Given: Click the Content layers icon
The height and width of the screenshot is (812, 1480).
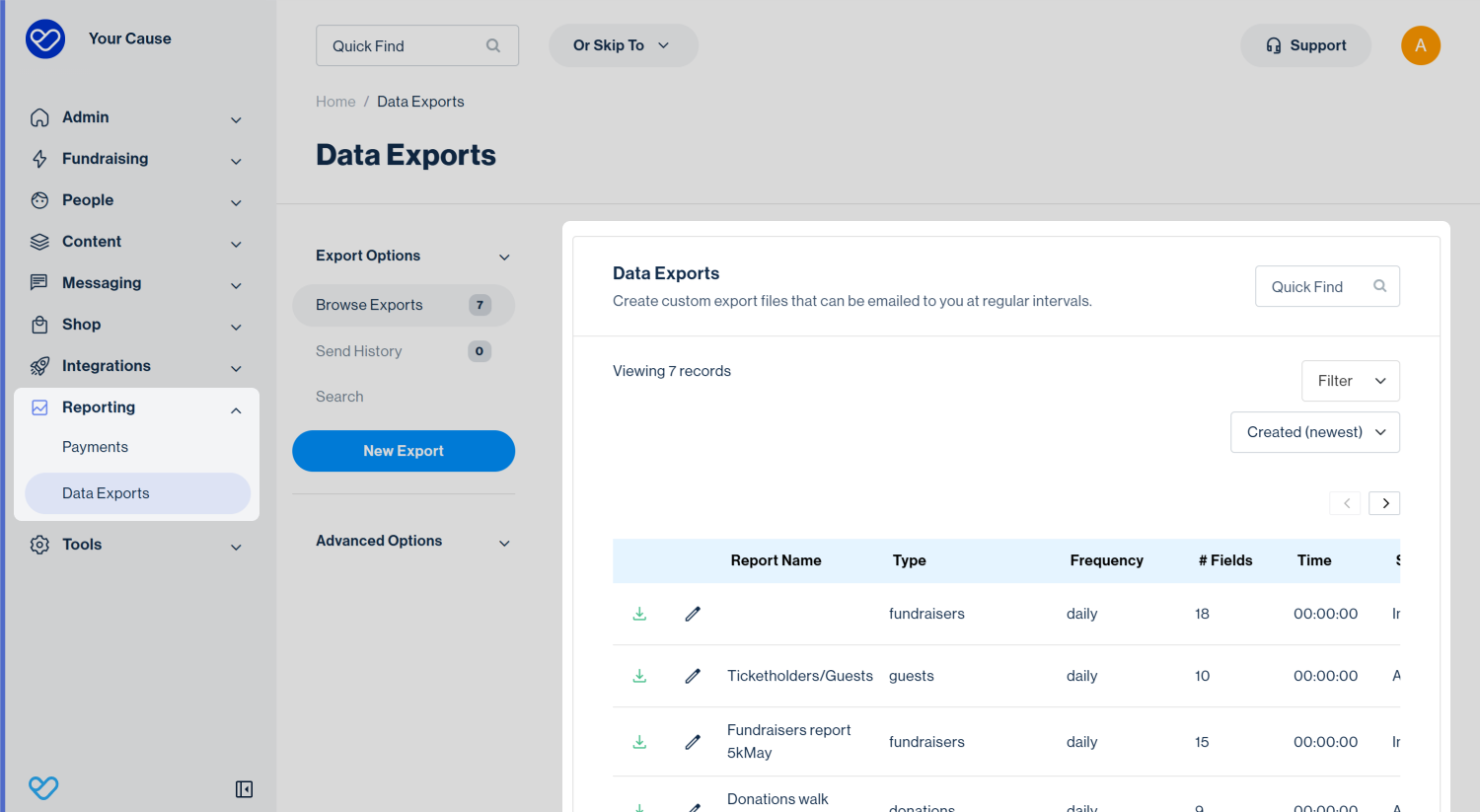Looking at the screenshot, I should 39,242.
